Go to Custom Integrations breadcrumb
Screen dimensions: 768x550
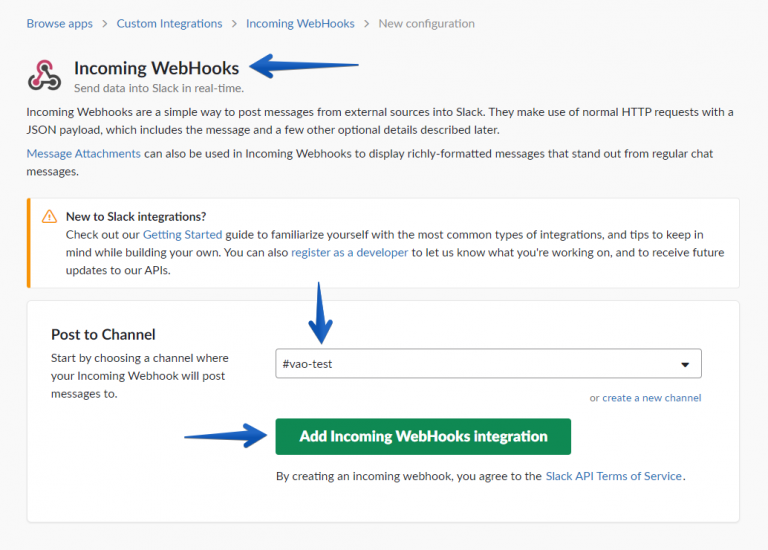[169, 24]
